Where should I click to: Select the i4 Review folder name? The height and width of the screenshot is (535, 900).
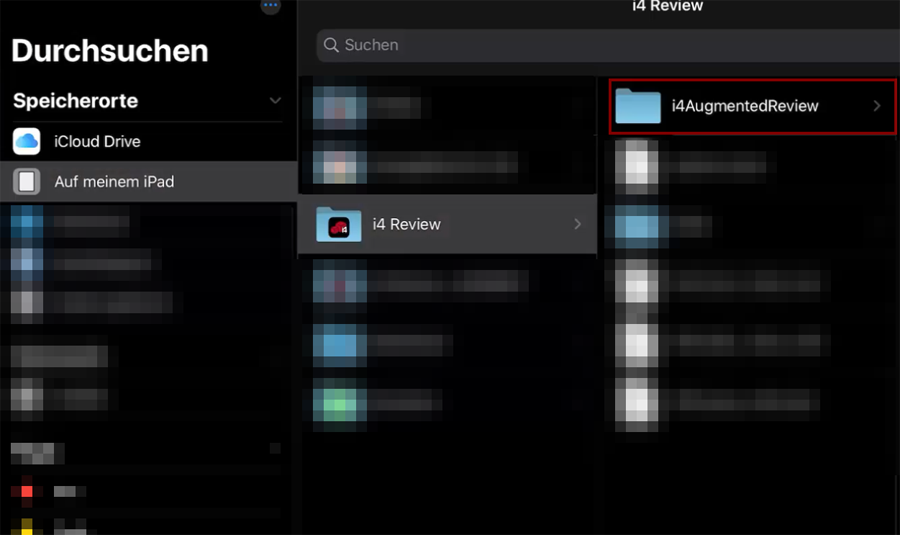tap(406, 224)
